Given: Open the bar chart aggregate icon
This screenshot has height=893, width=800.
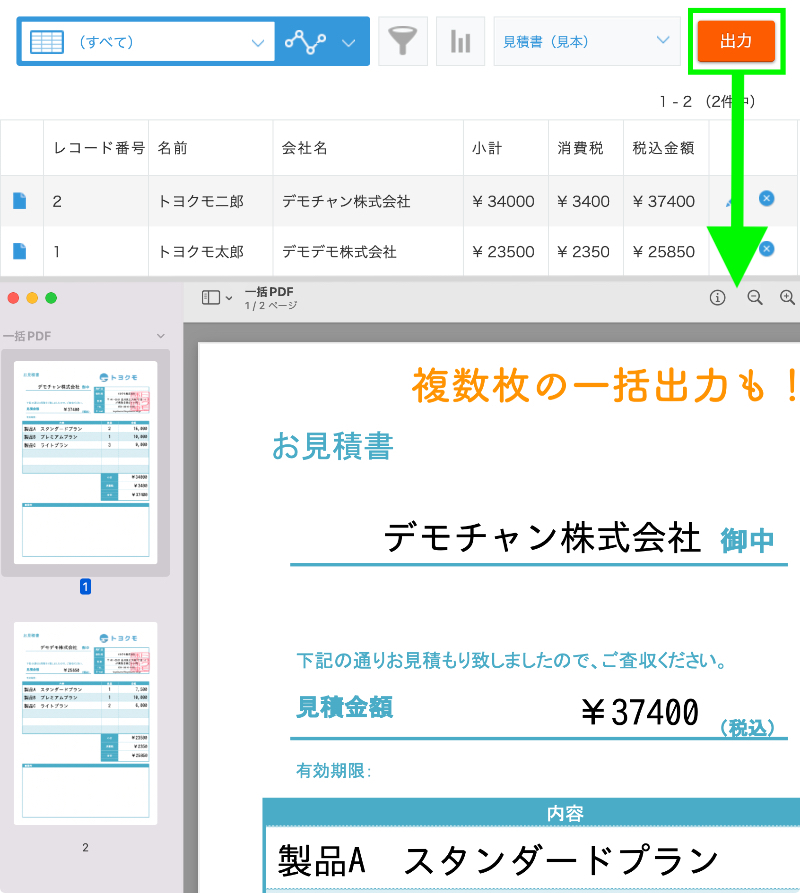Looking at the screenshot, I should tap(460, 41).
